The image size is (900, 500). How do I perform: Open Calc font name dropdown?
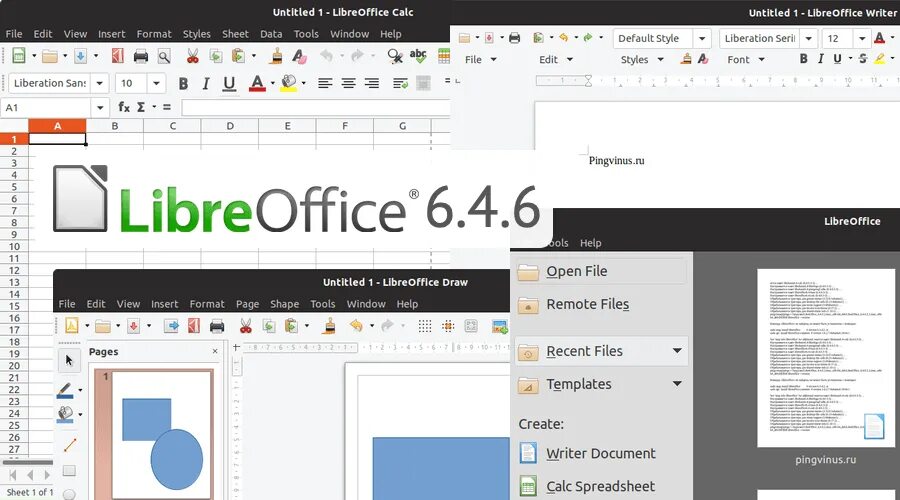[x=100, y=83]
